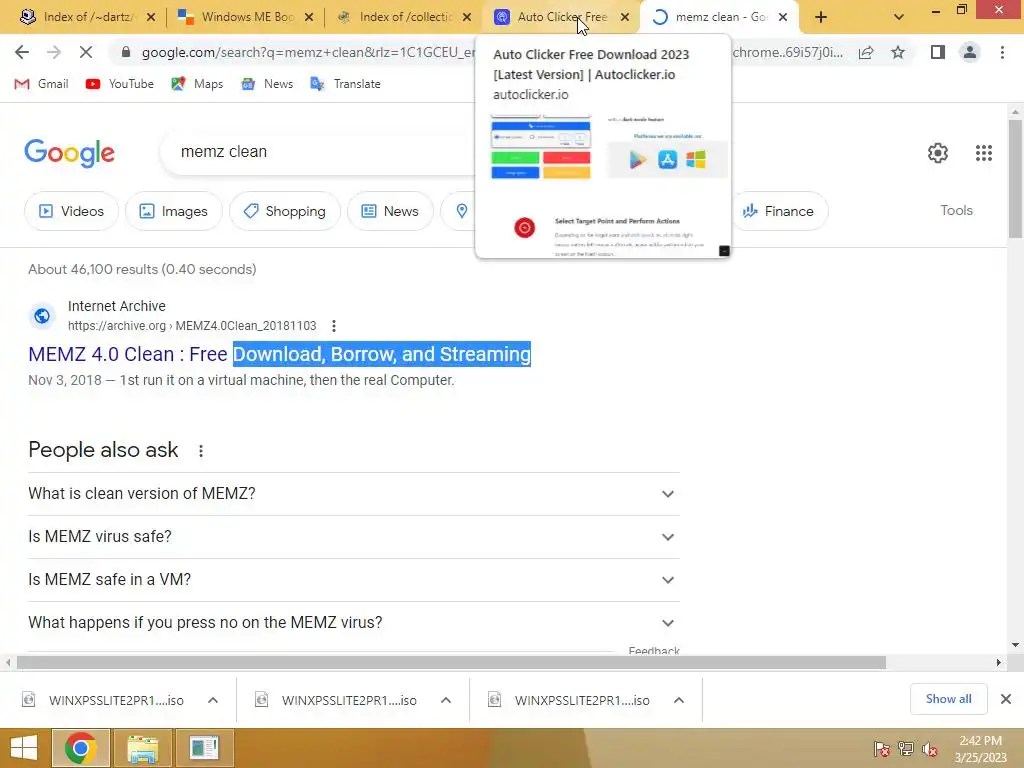
Task: Show all downloads
Action: point(948,699)
